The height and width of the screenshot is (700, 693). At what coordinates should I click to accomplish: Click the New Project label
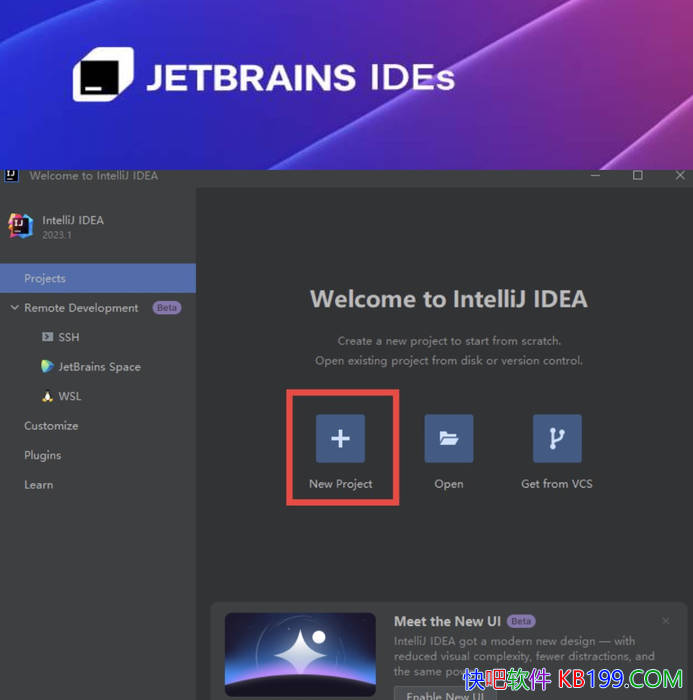pos(341,484)
